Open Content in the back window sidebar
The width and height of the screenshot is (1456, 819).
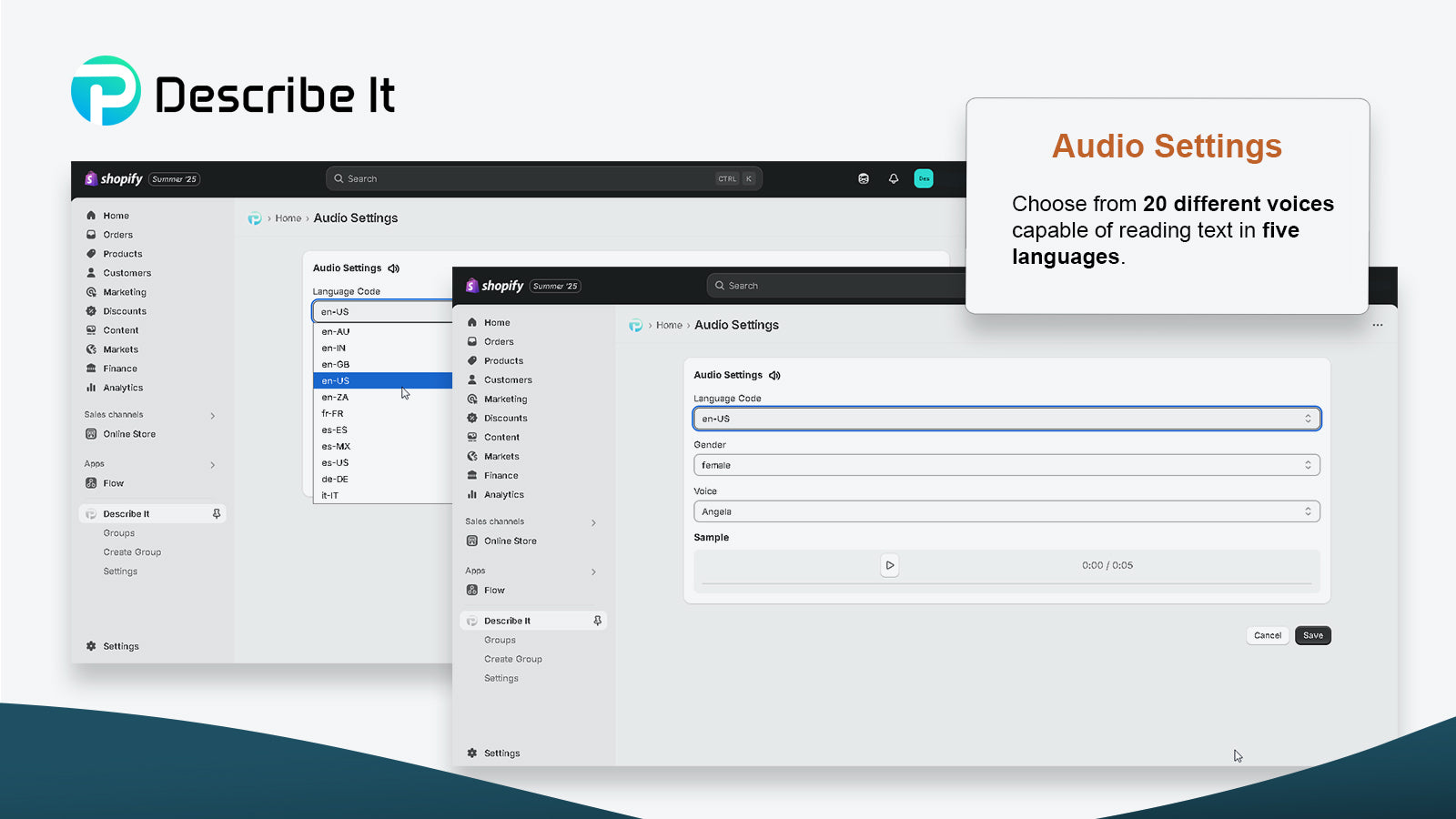point(120,330)
